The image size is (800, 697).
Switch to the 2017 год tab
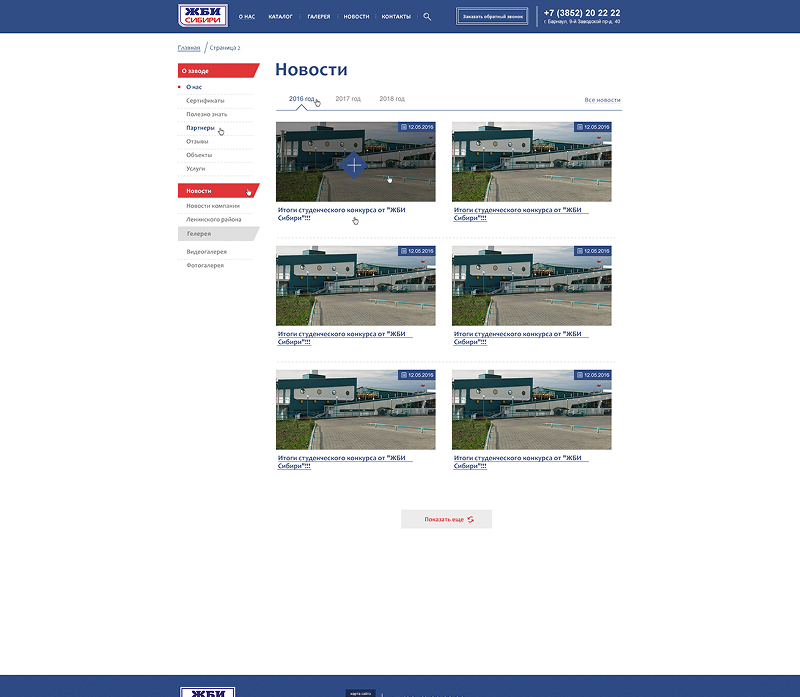tap(348, 99)
